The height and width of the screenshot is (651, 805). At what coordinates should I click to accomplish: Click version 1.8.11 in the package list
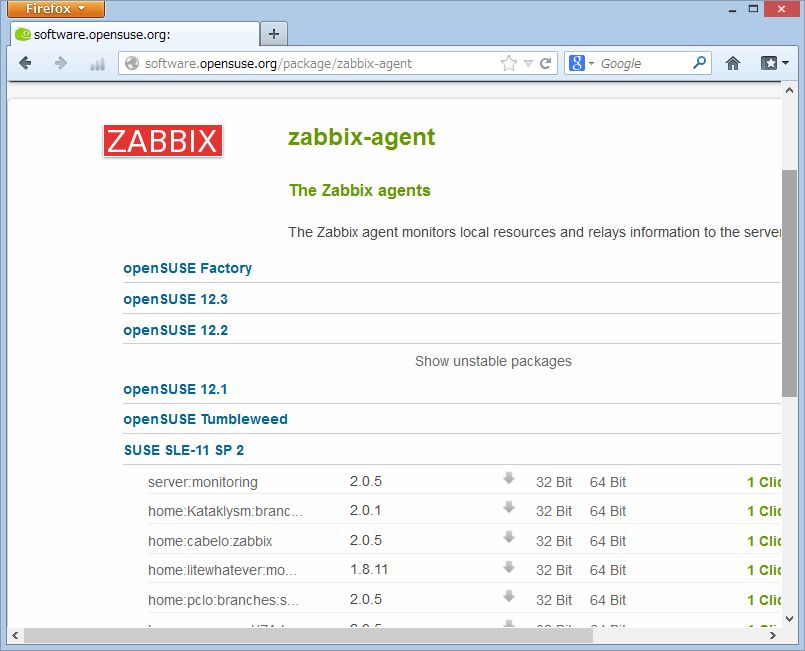(x=369, y=569)
